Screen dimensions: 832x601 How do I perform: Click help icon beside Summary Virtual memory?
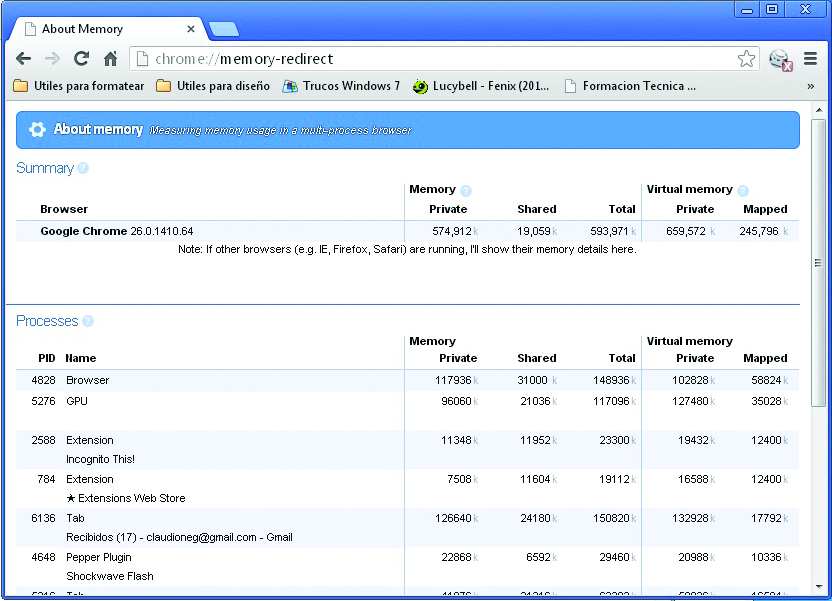pyautogui.click(x=743, y=190)
